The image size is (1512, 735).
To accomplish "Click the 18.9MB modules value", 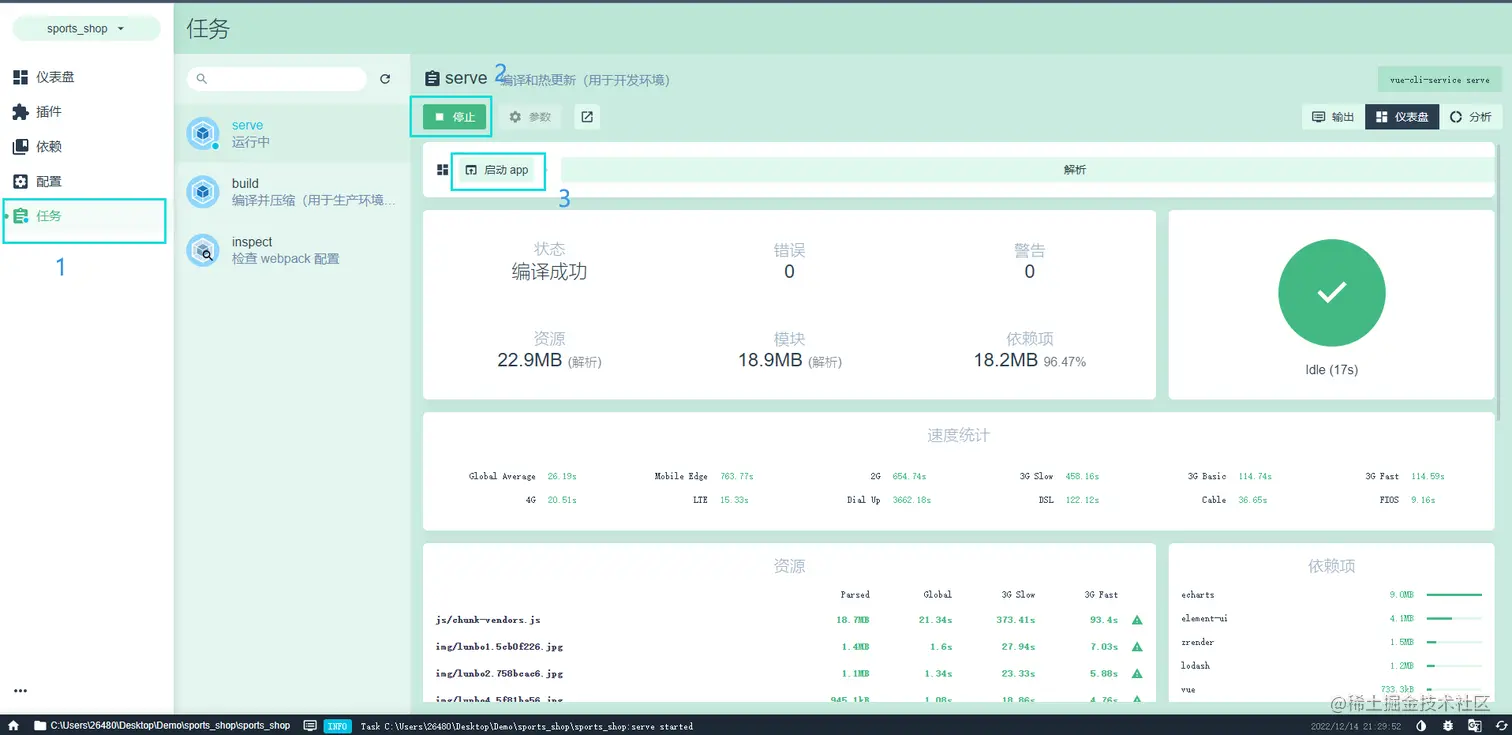I will pyautogui.click(x=770, y=360).
